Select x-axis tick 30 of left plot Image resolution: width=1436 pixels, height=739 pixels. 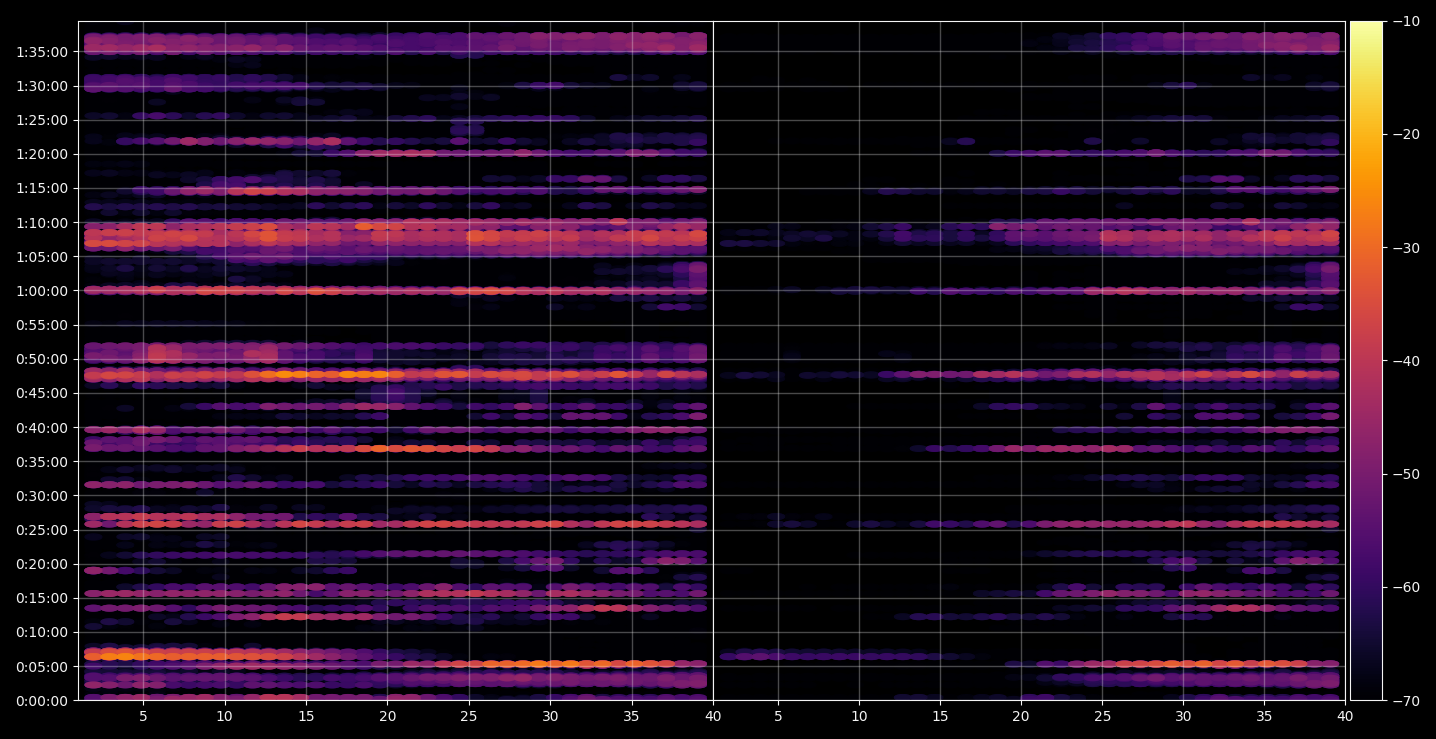click(x=550, y=716)
